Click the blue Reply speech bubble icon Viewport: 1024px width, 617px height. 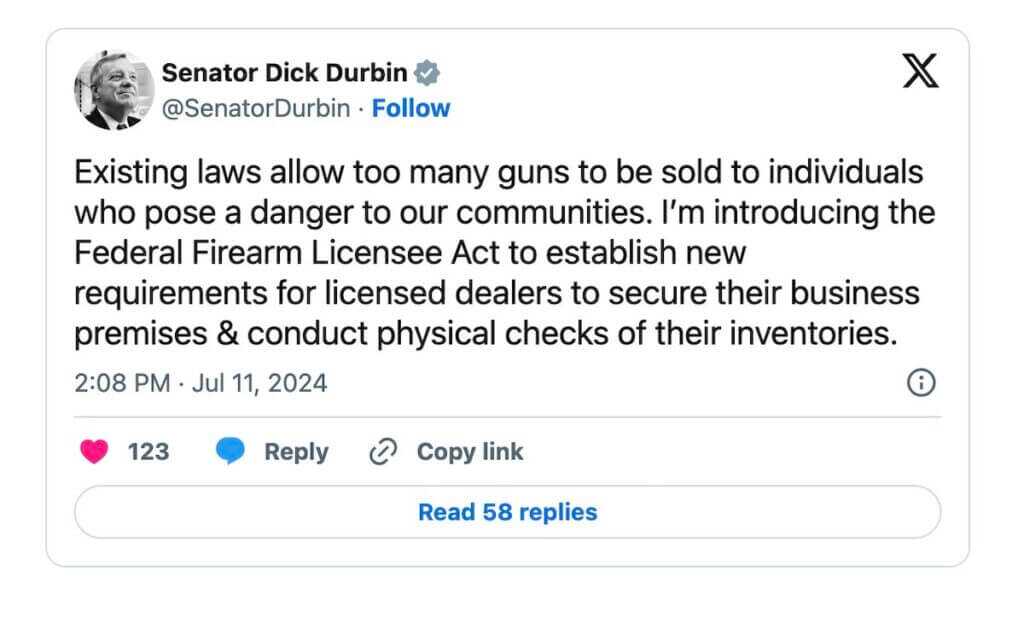[231, 451]
